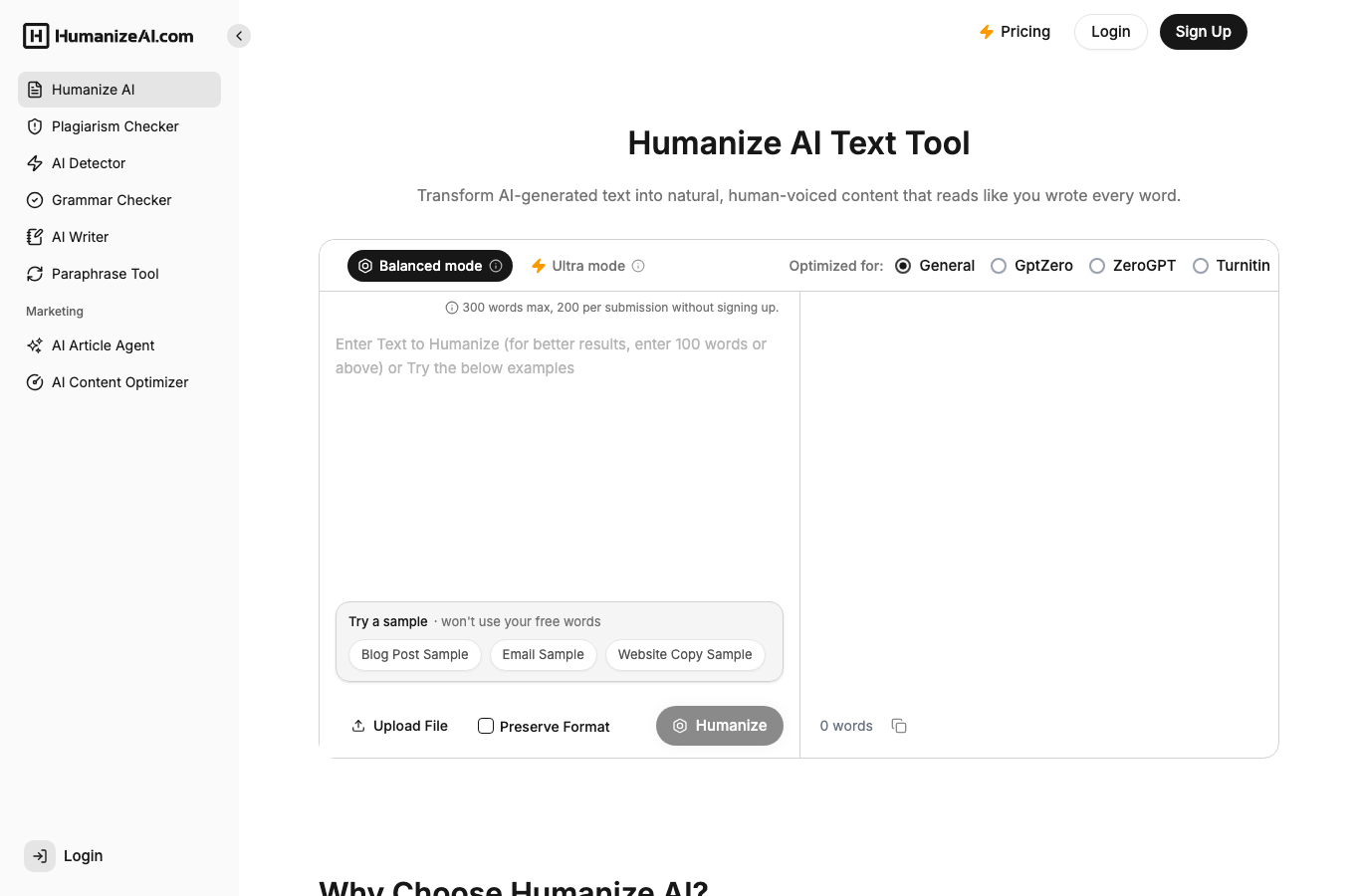This screenshot has width=1359, height=896.
Task: Click the AI Content Optimizer gauge icon
Action: (x=35, y=382)
